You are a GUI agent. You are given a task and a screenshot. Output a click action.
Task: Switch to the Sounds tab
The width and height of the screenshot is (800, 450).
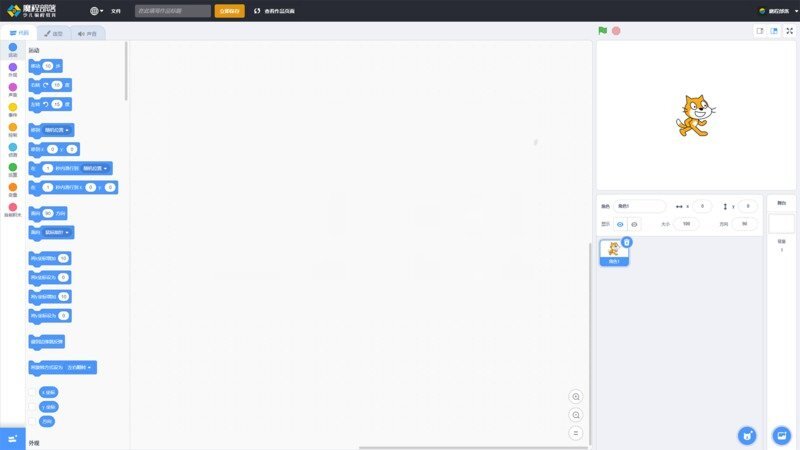coord(88,33)
